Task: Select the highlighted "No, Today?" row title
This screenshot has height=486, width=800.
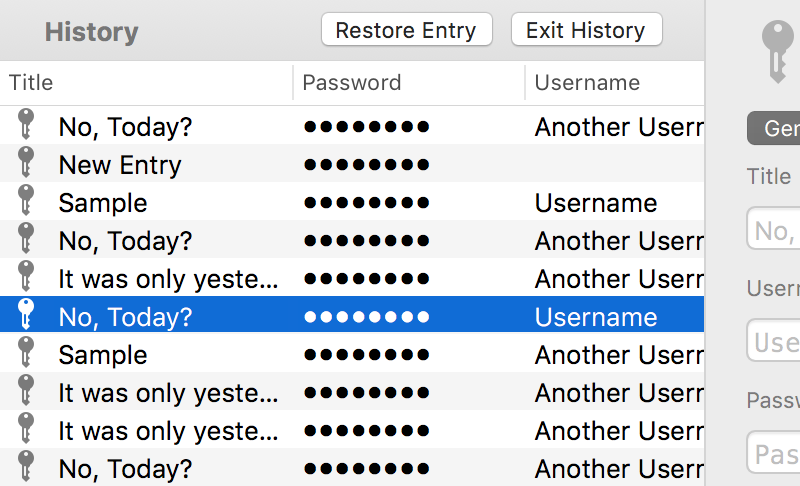Action: pyautogui.click(x=126, y=317)
